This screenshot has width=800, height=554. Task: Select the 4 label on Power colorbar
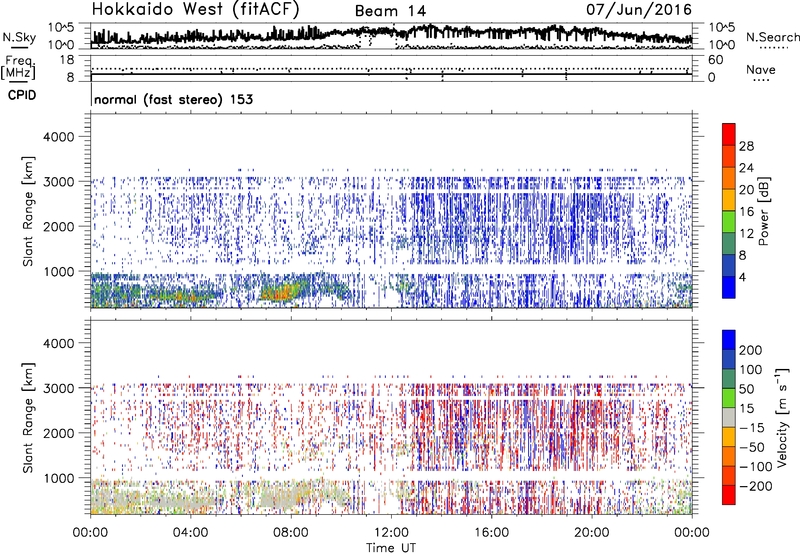click(742, 277)
